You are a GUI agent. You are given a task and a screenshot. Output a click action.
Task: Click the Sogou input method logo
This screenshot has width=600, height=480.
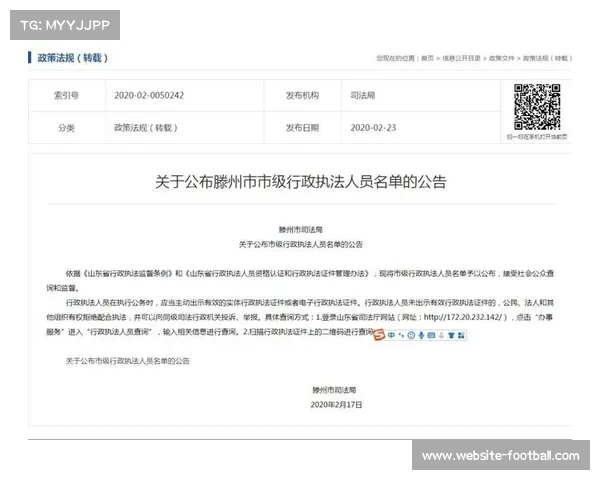(x=379, y=335)
